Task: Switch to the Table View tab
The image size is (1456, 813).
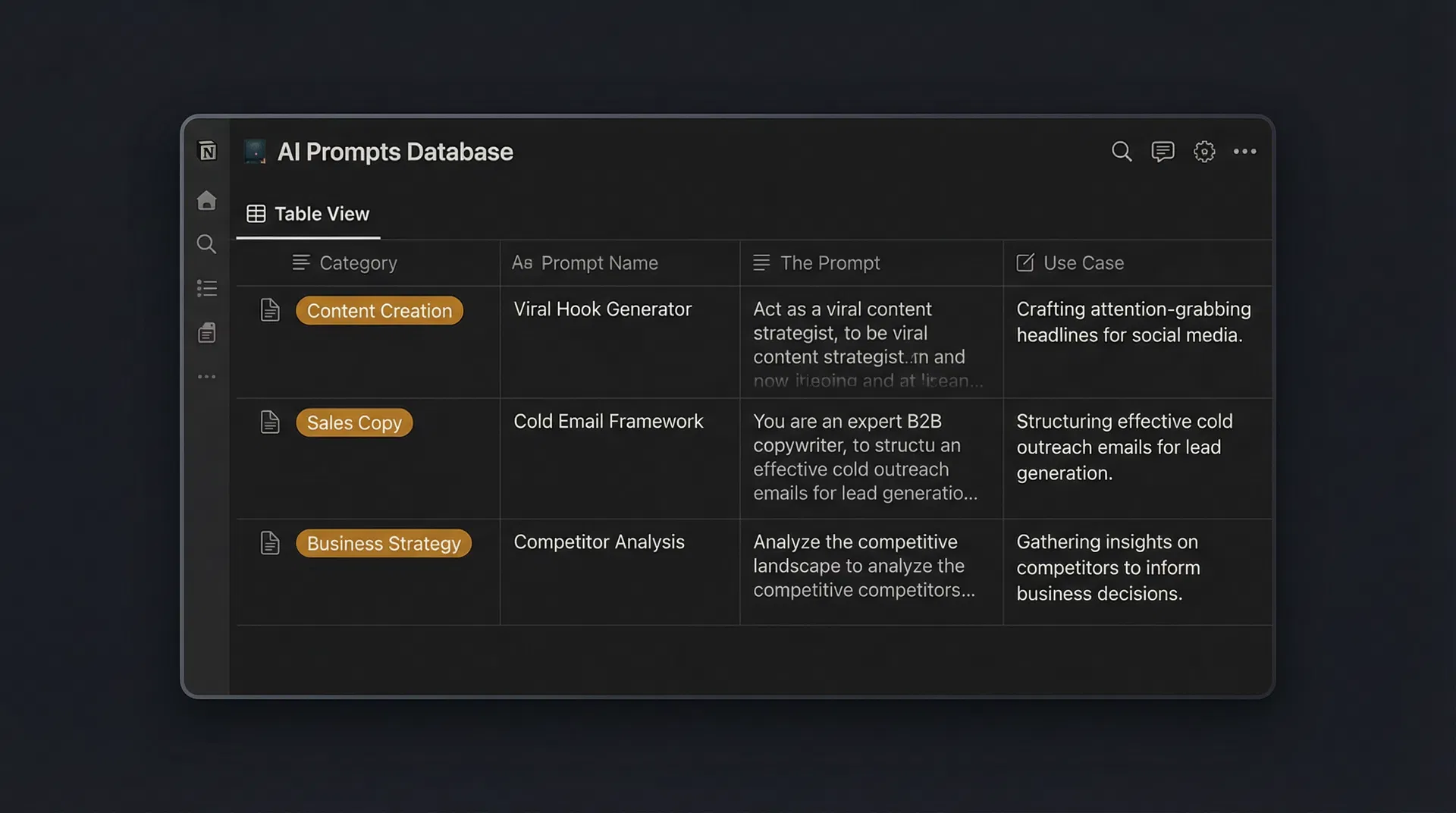Action: [x=307, y=214]
